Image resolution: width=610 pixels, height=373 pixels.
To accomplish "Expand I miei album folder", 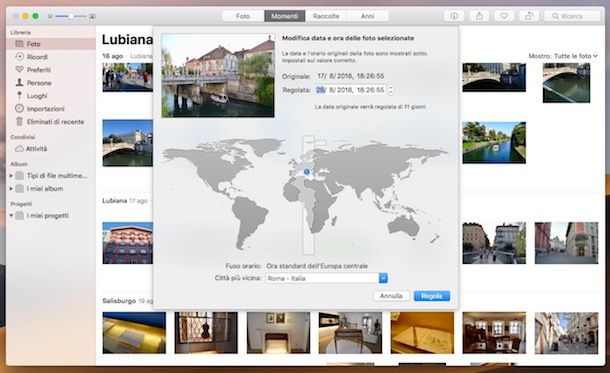I will (x=11, y=189).
